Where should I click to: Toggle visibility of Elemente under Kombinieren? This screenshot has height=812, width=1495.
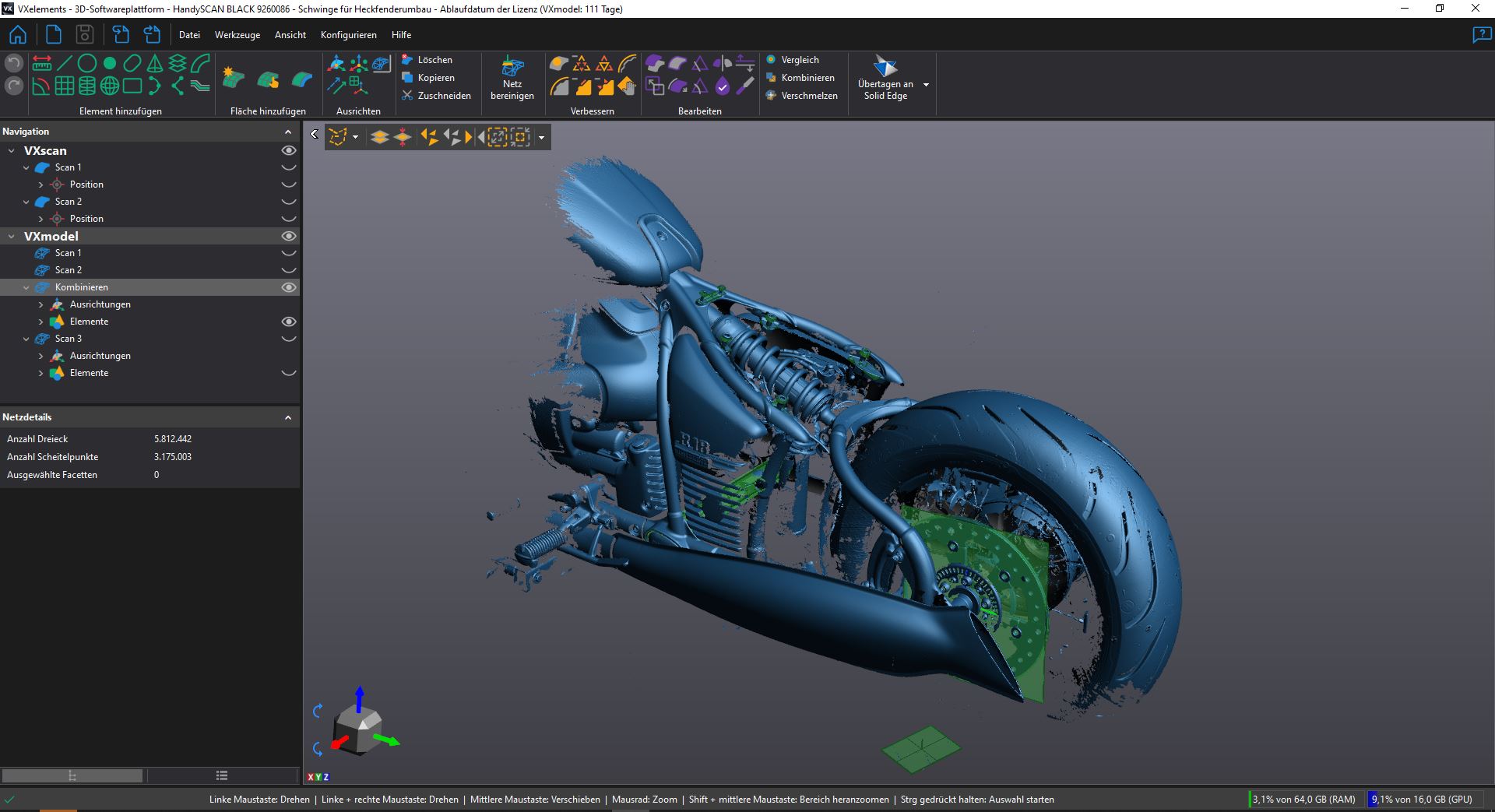pyautogui.click(x=288, y=322)
